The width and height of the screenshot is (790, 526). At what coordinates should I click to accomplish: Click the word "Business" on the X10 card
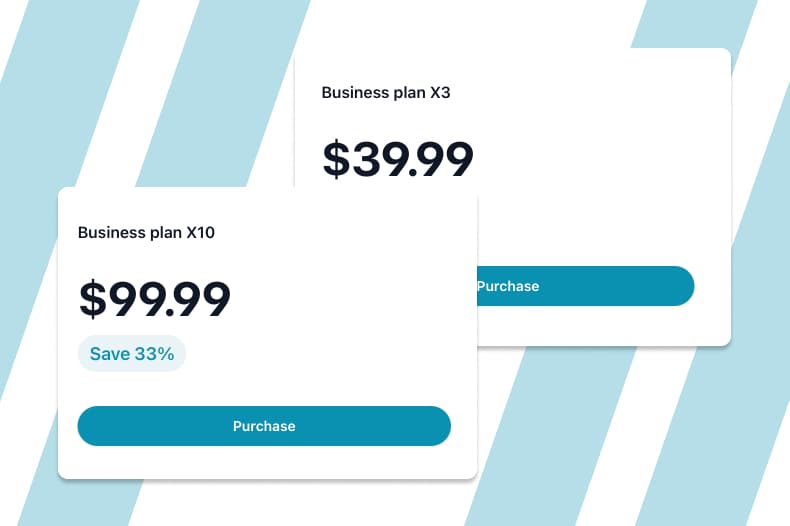110,233
